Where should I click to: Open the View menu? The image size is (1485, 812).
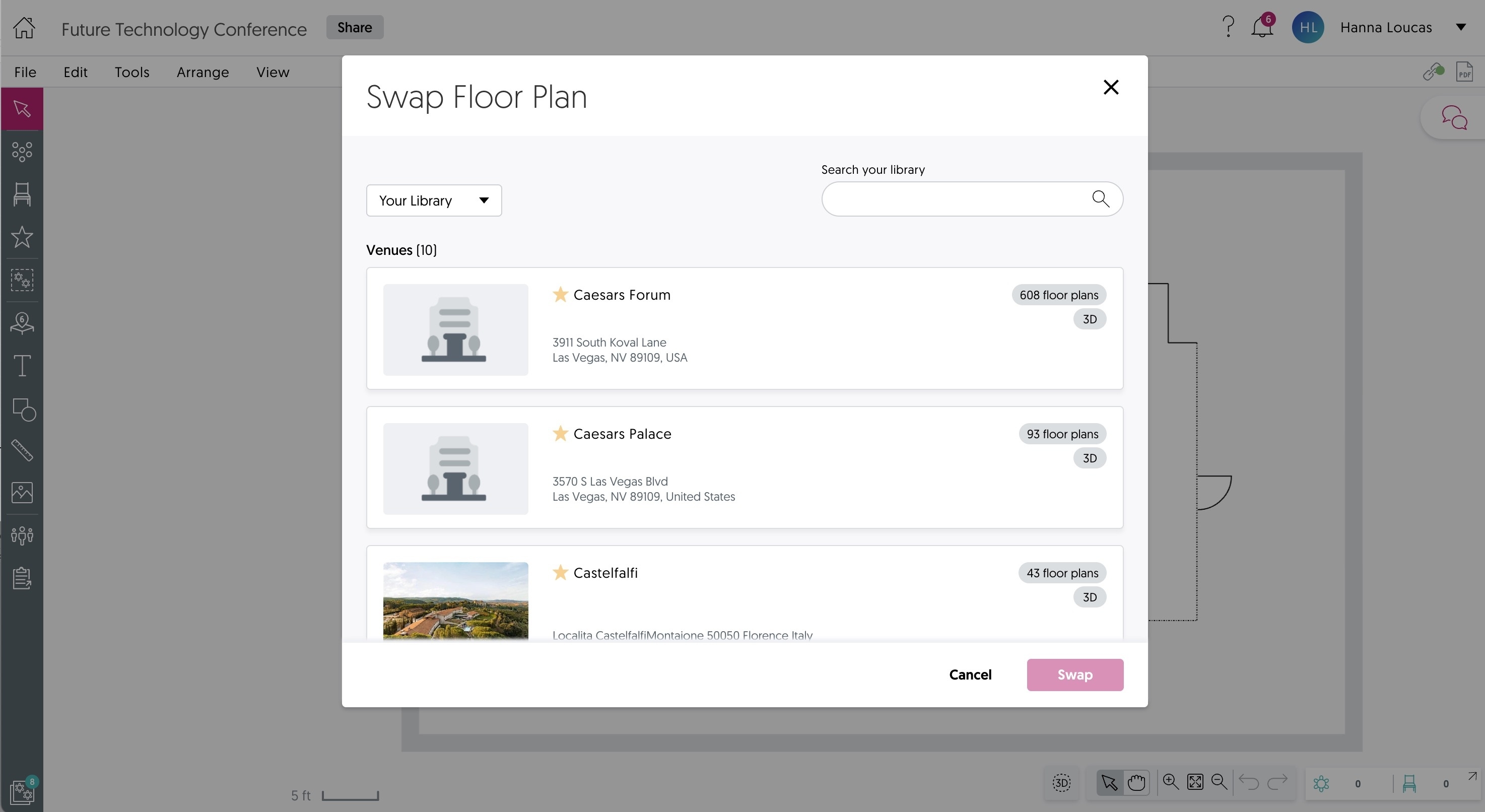pos(273,72)
